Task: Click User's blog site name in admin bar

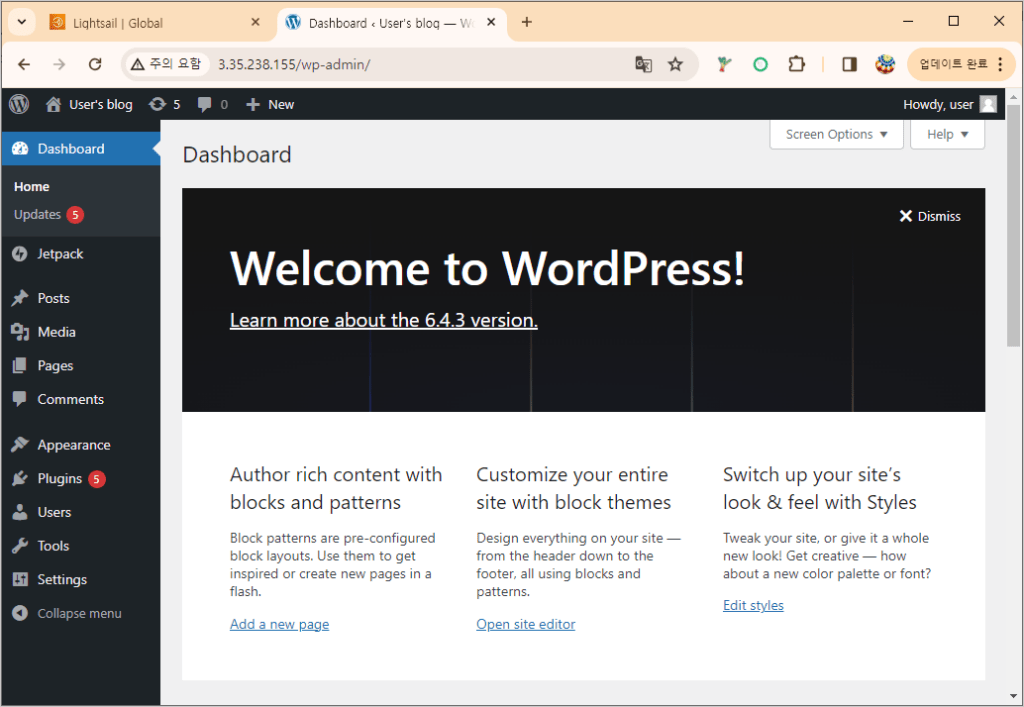Action: [x=101, y=104]
